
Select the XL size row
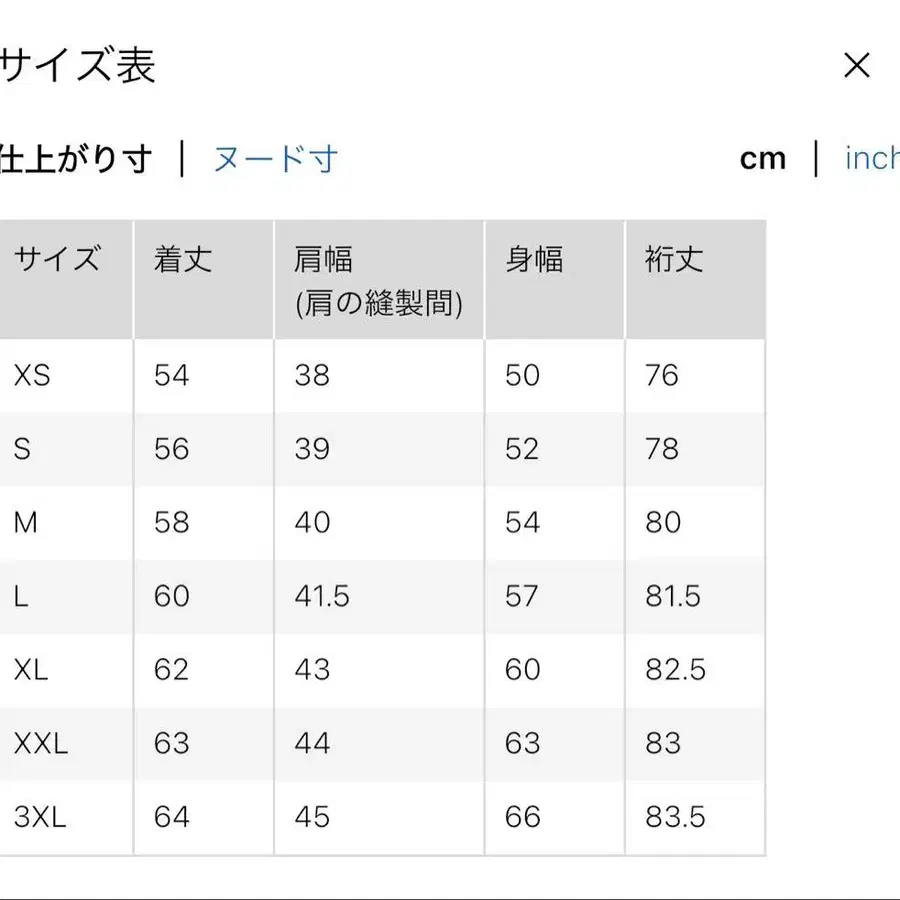(x=31, y=671)
